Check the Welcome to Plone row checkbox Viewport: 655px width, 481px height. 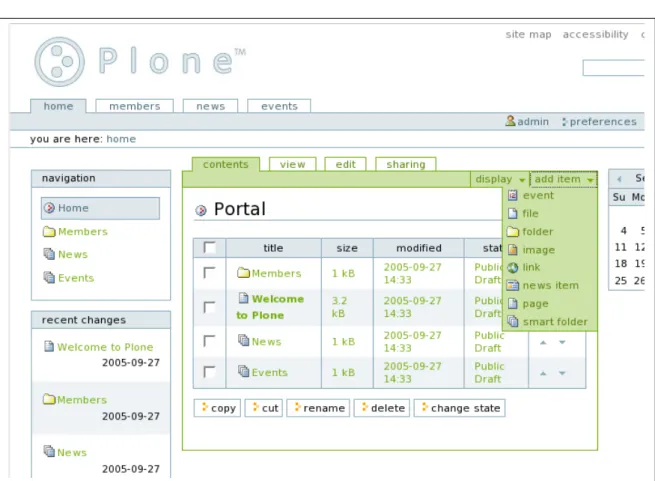209,307
